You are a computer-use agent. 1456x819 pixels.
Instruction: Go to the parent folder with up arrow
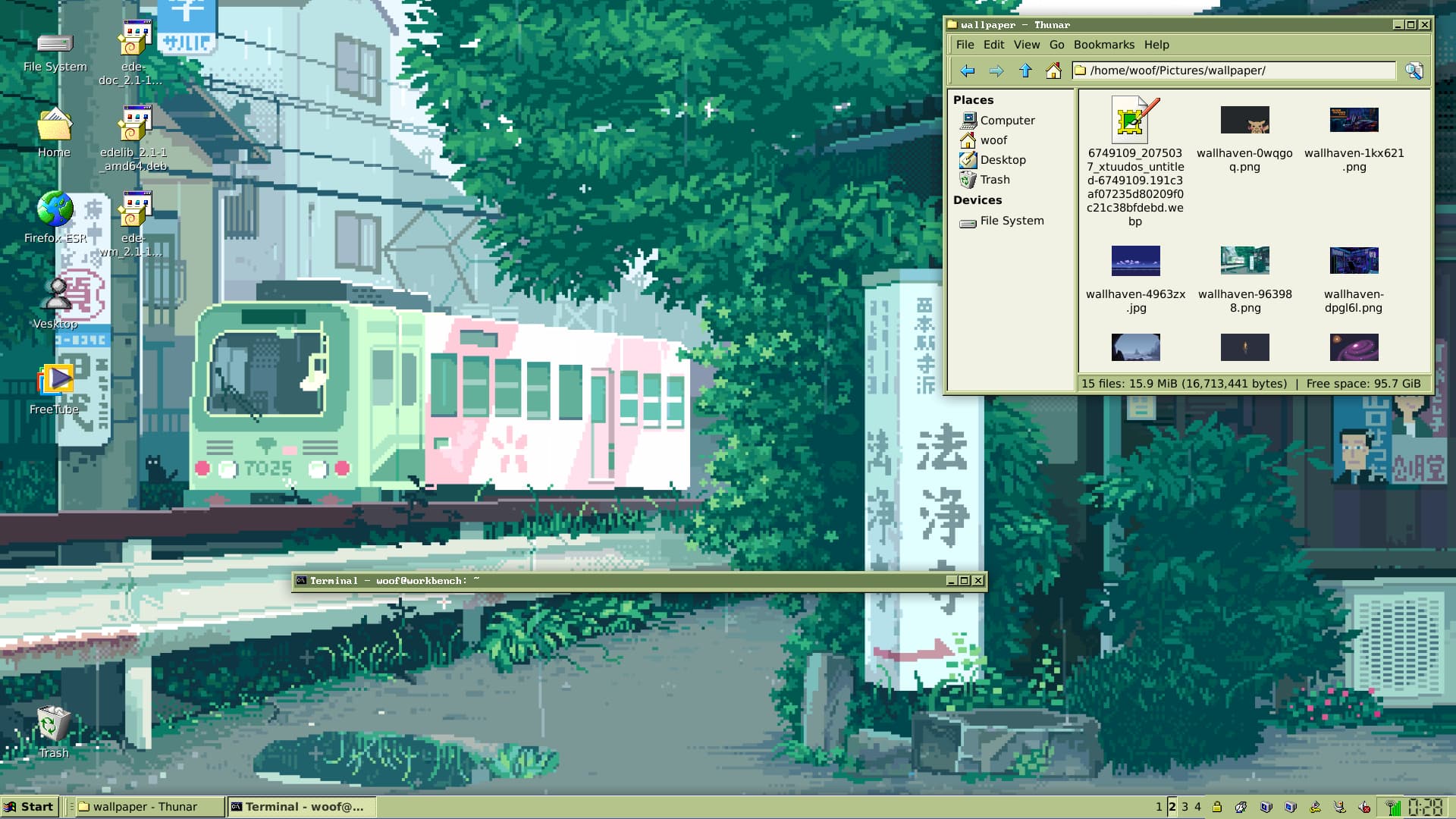coord(1025,71)
